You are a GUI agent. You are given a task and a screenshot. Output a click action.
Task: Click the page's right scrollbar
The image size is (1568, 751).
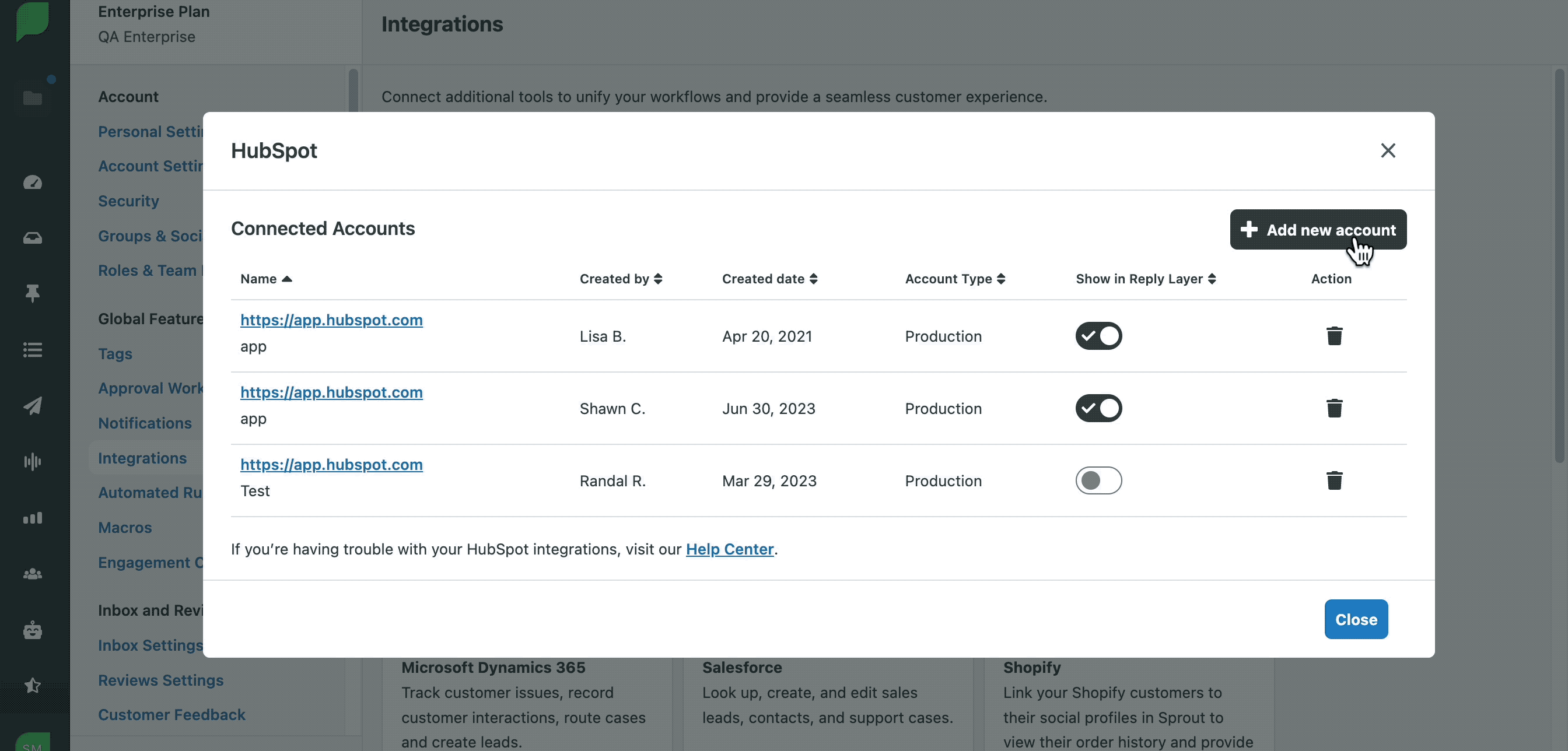[x=1559, y=266]
